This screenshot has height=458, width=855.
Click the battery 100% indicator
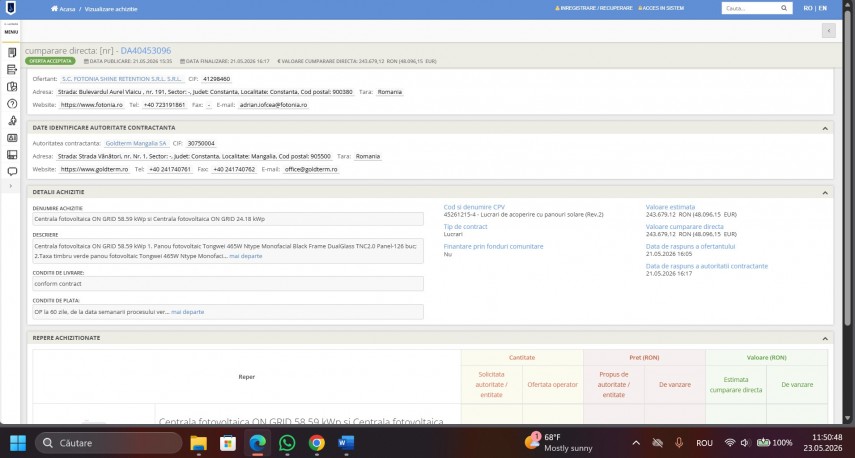774,443
